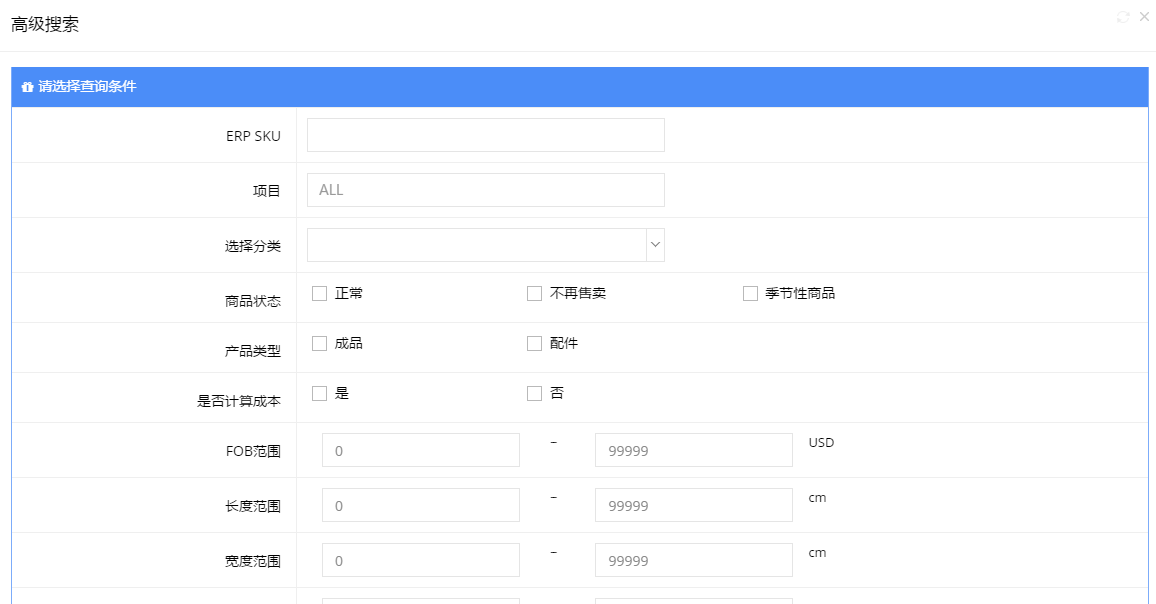Screen dimensions: 1156x604
Task: Click the 选择分类 label
Action: (253, 246)
